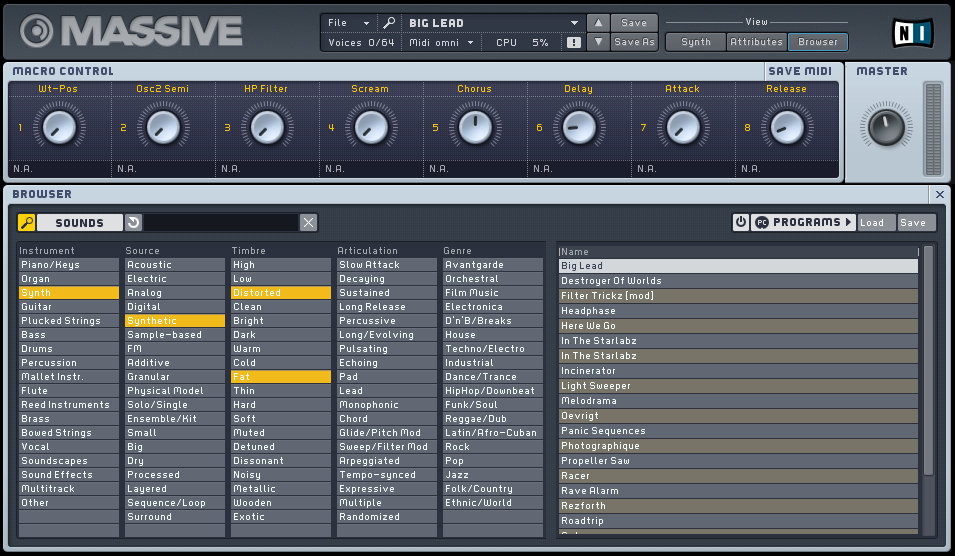This screenshot has height=556, width=955.
Task: Enable the Dance/Trance genre attribute
Action: (x=493, y=377)
